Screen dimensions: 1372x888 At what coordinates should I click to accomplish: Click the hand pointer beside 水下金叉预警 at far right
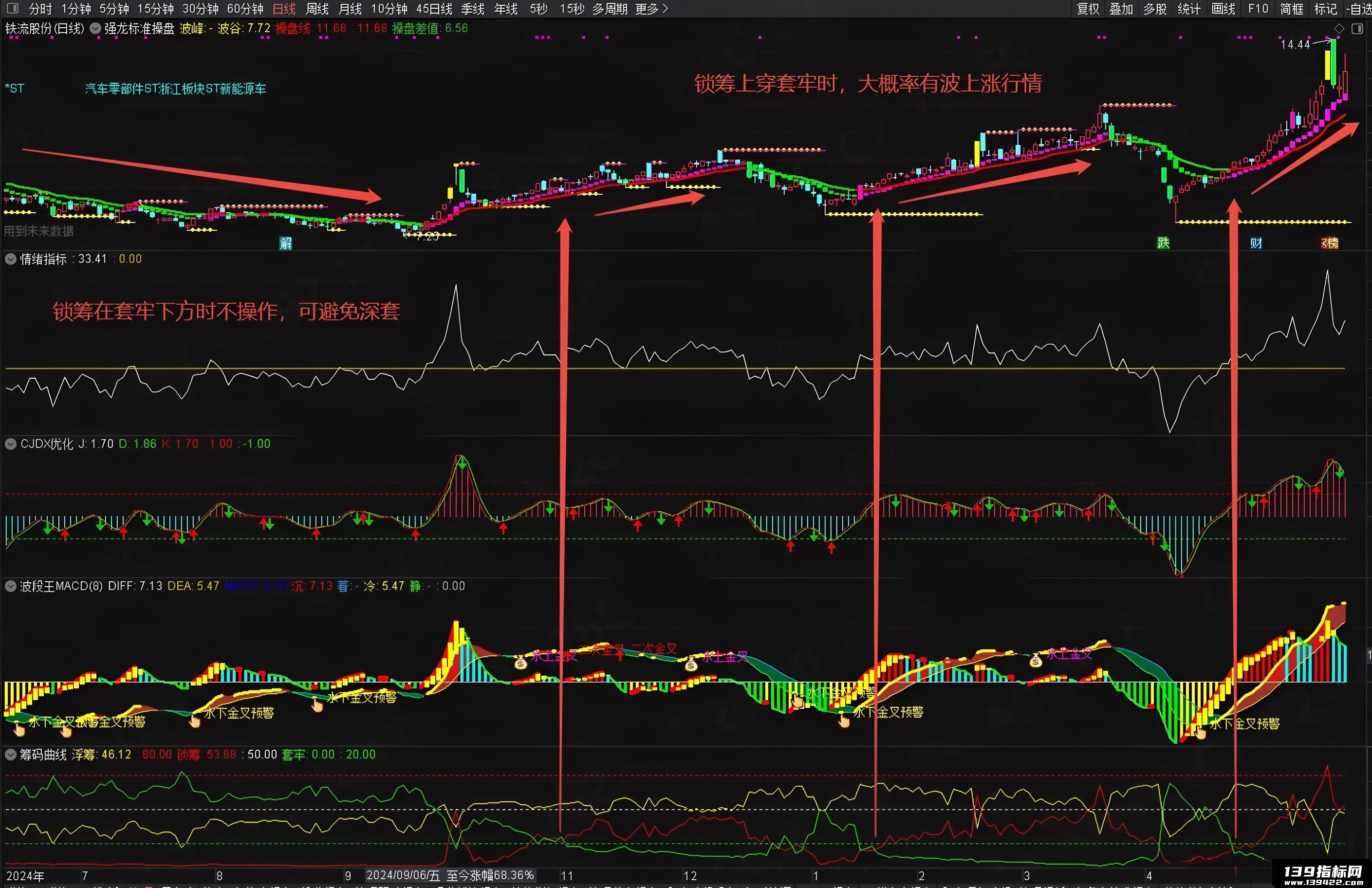pyautogui.click(x=1200, y=733)
